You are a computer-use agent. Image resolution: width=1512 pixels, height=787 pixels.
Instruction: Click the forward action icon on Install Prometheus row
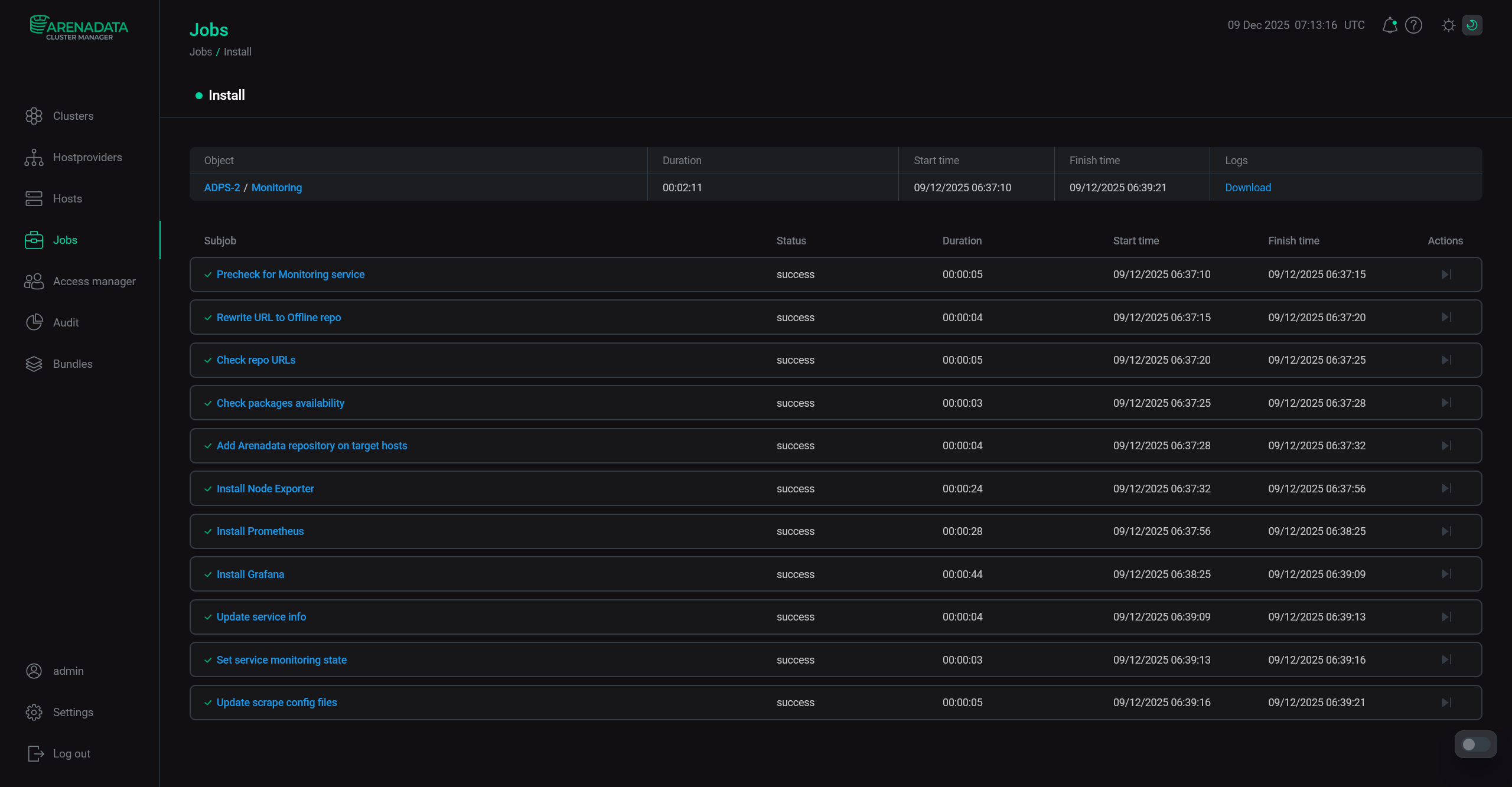pyautogui.click(x=1446, y=531)
